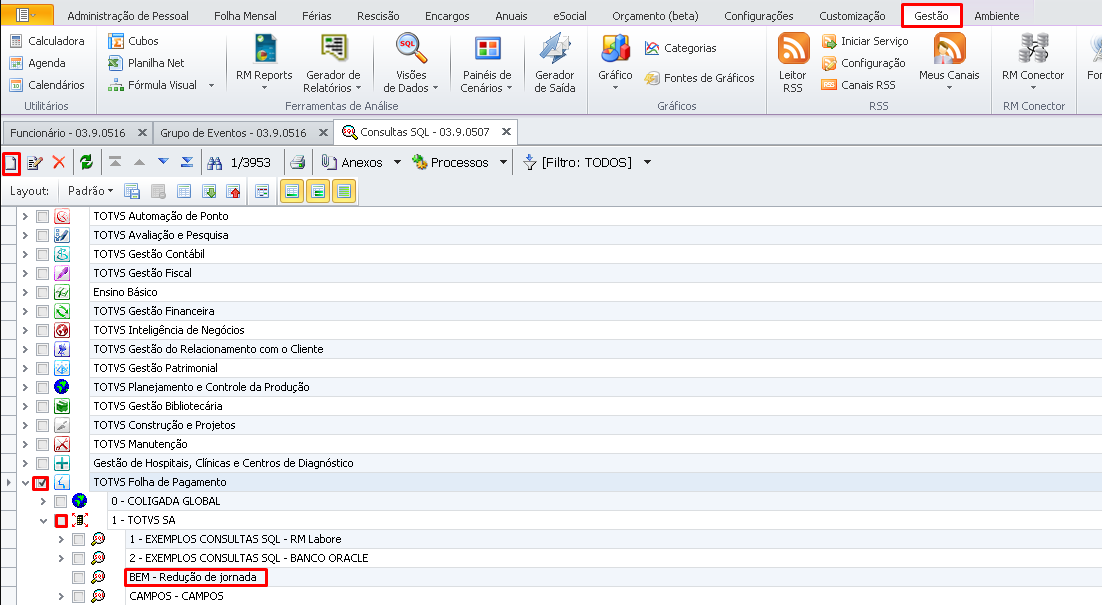1102x605 pixels.
Task: Go to next record blue arrow
Action: pos(163,162)
